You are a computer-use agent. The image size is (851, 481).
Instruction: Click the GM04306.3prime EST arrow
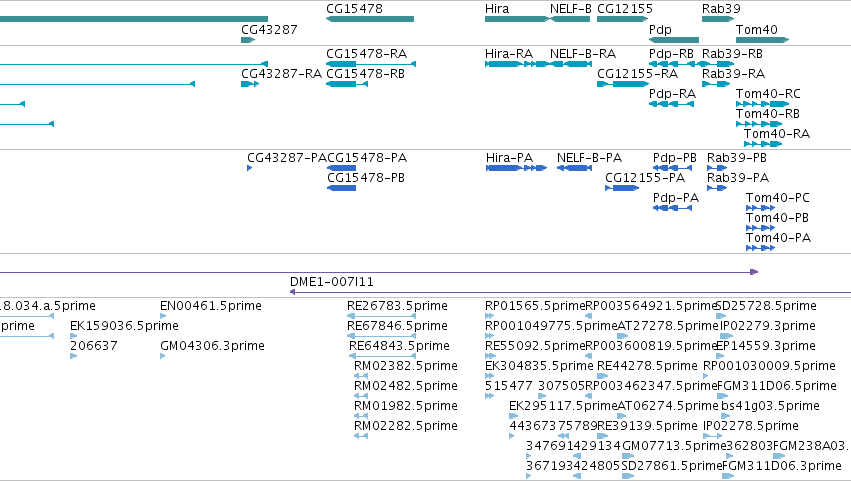(163, 356)
